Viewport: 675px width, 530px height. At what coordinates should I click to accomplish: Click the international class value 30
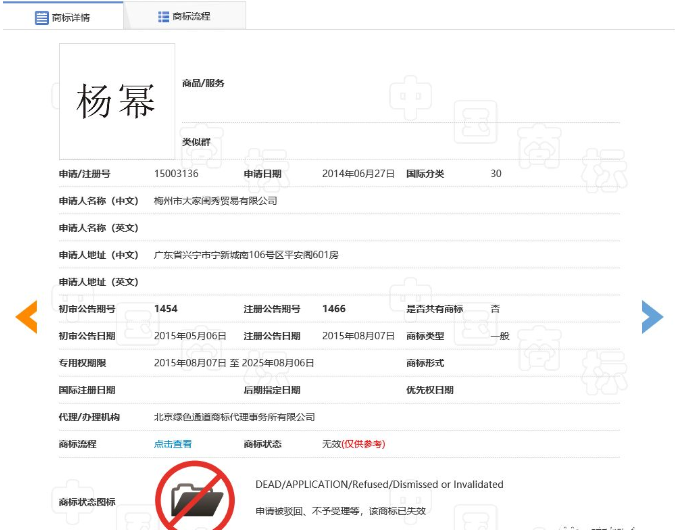(x=496, y=174)
